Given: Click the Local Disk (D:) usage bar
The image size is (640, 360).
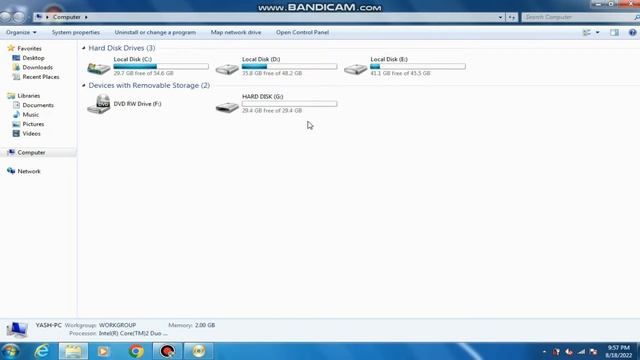Looking at the screenshot, I should tap(289, 66).
